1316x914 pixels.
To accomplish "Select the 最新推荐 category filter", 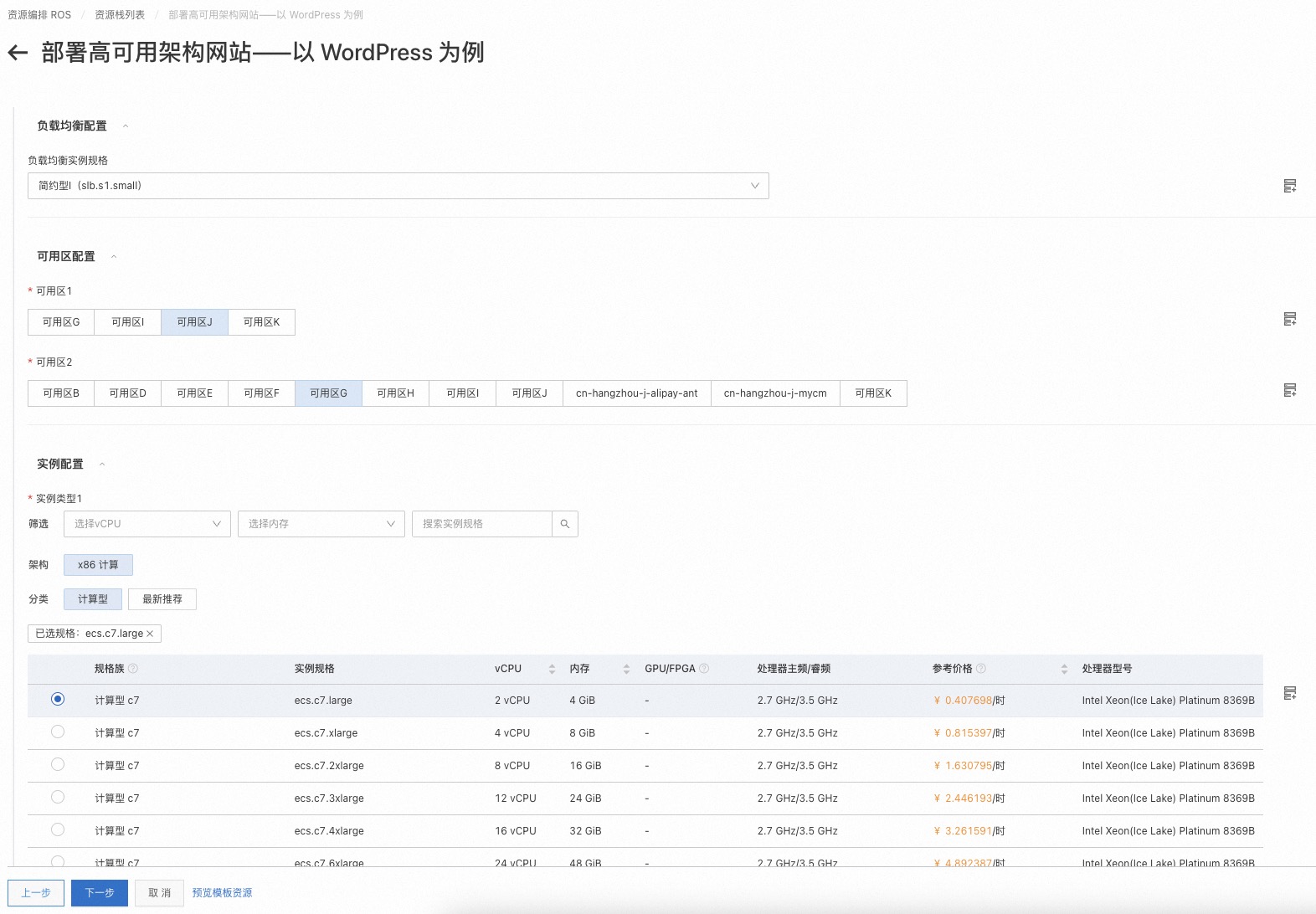I will pos(162,599).
